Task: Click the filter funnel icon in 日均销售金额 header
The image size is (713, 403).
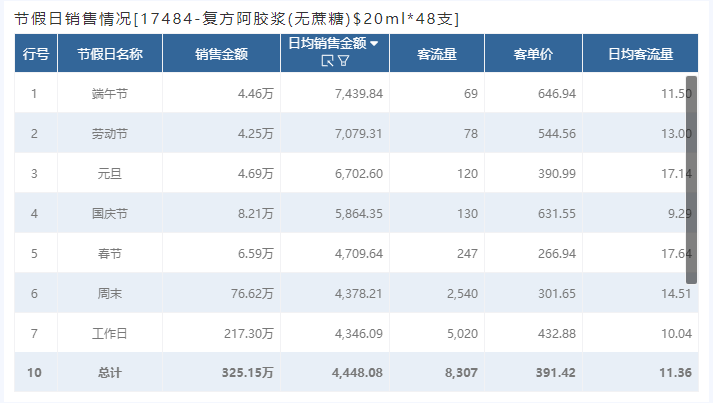Action: click(x=344, y=60)
